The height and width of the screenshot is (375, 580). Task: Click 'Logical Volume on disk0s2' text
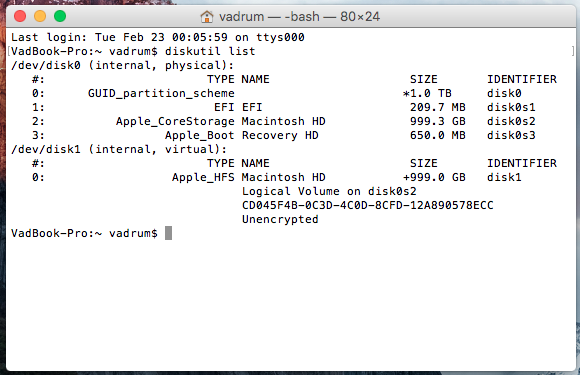pos(329,192)
